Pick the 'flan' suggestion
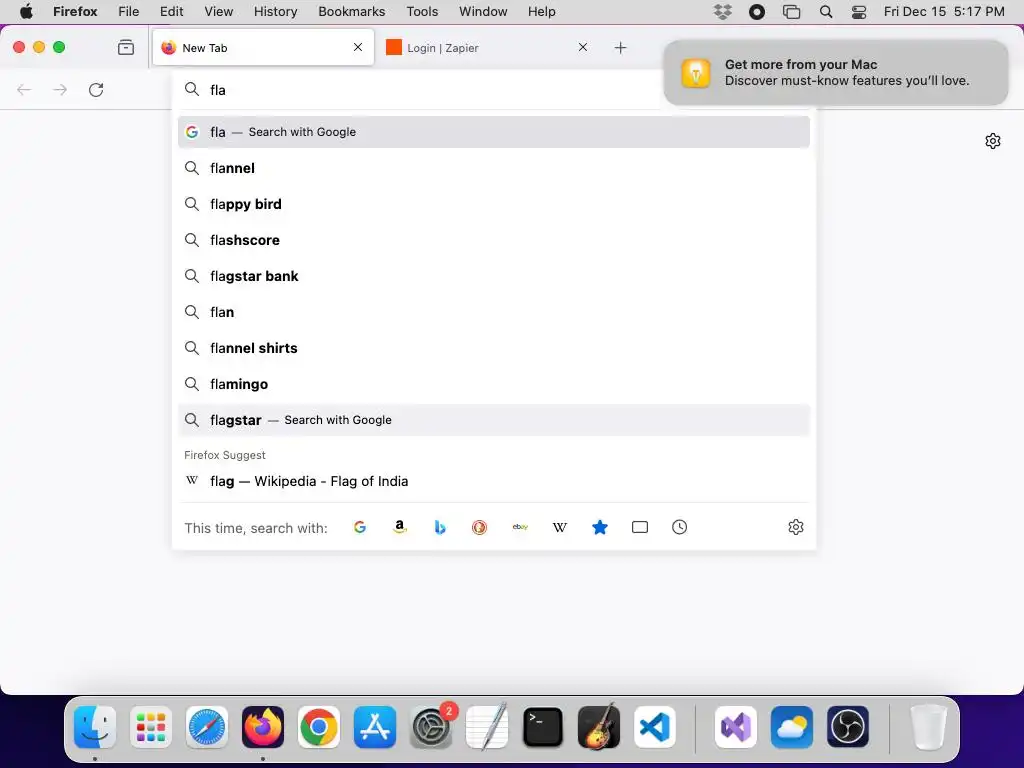 click(x=494, y=312)
